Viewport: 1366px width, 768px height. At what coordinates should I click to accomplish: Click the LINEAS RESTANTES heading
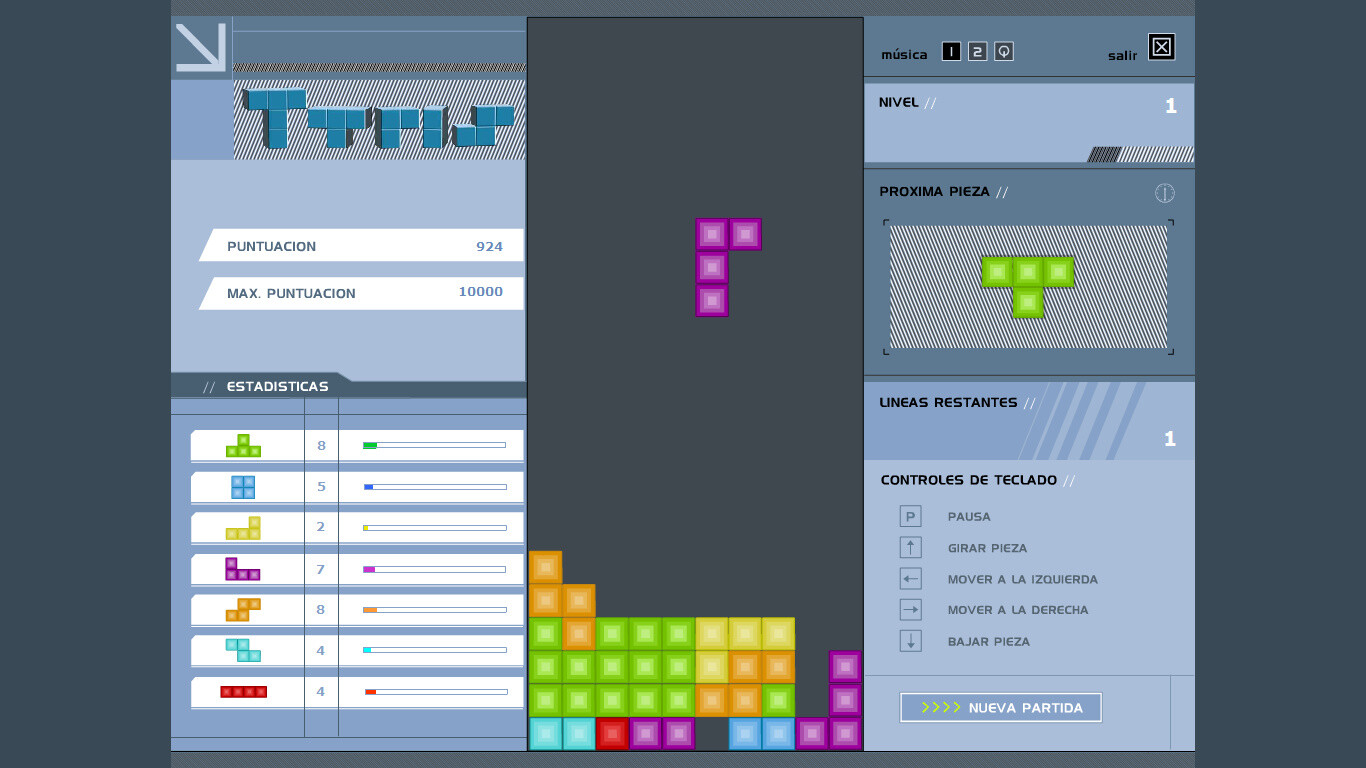pyautogui.click(x=948, y=402)
